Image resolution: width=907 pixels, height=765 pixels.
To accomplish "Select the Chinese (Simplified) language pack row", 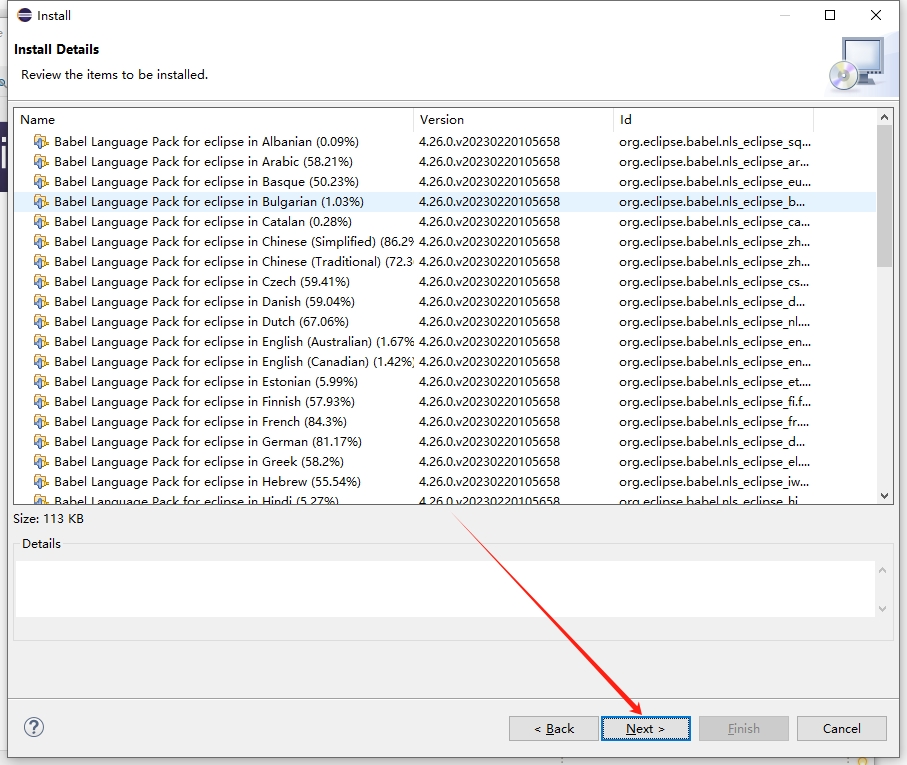I will (x=445, y=242).
